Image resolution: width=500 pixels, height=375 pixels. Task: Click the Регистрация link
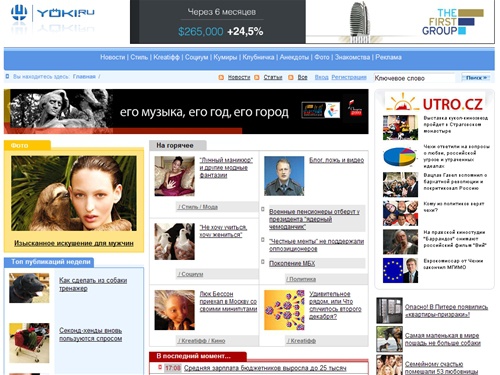[x=349, y=77]
